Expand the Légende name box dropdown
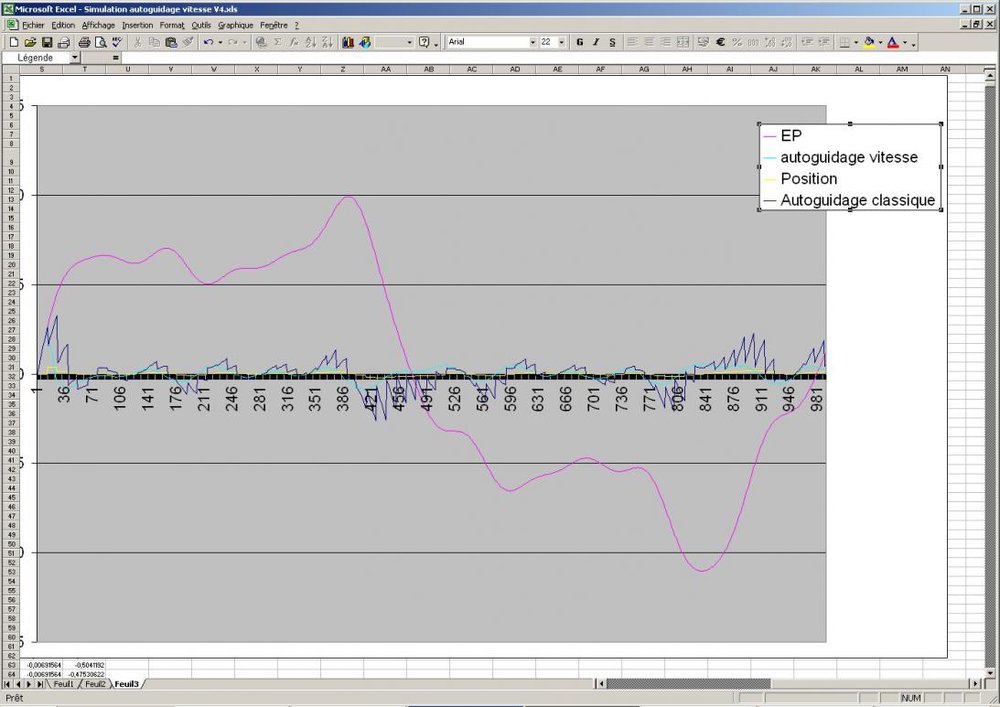The image size is (1000, 707). [75, 57]
